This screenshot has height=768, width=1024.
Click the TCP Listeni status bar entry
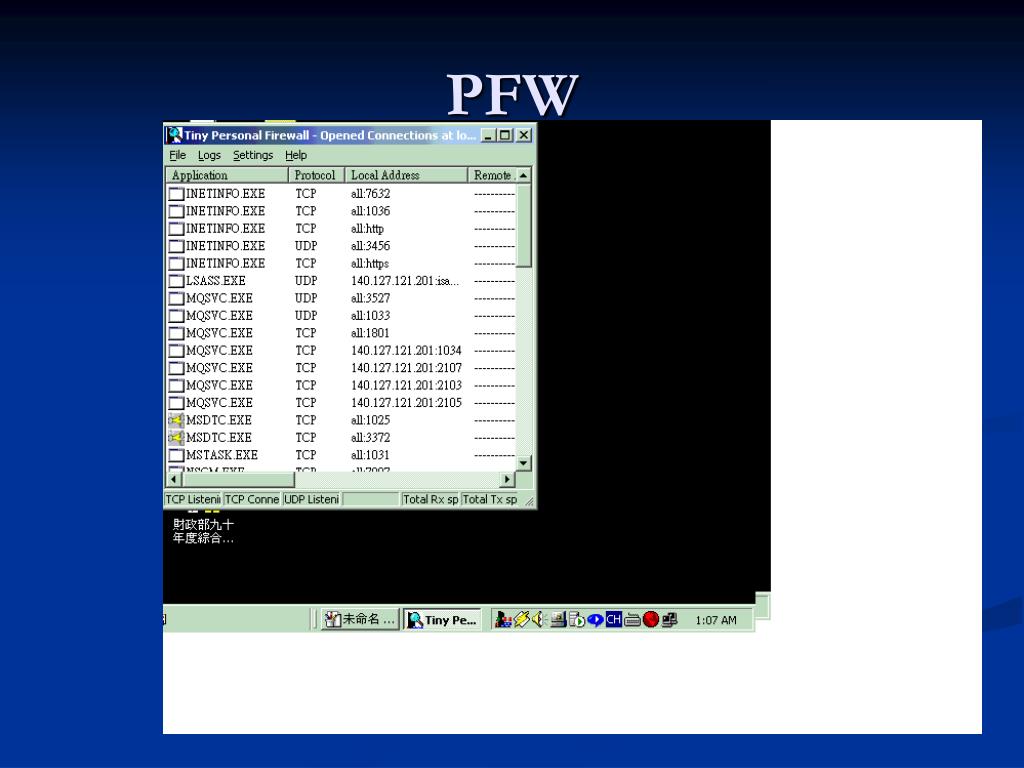point(193,500)
